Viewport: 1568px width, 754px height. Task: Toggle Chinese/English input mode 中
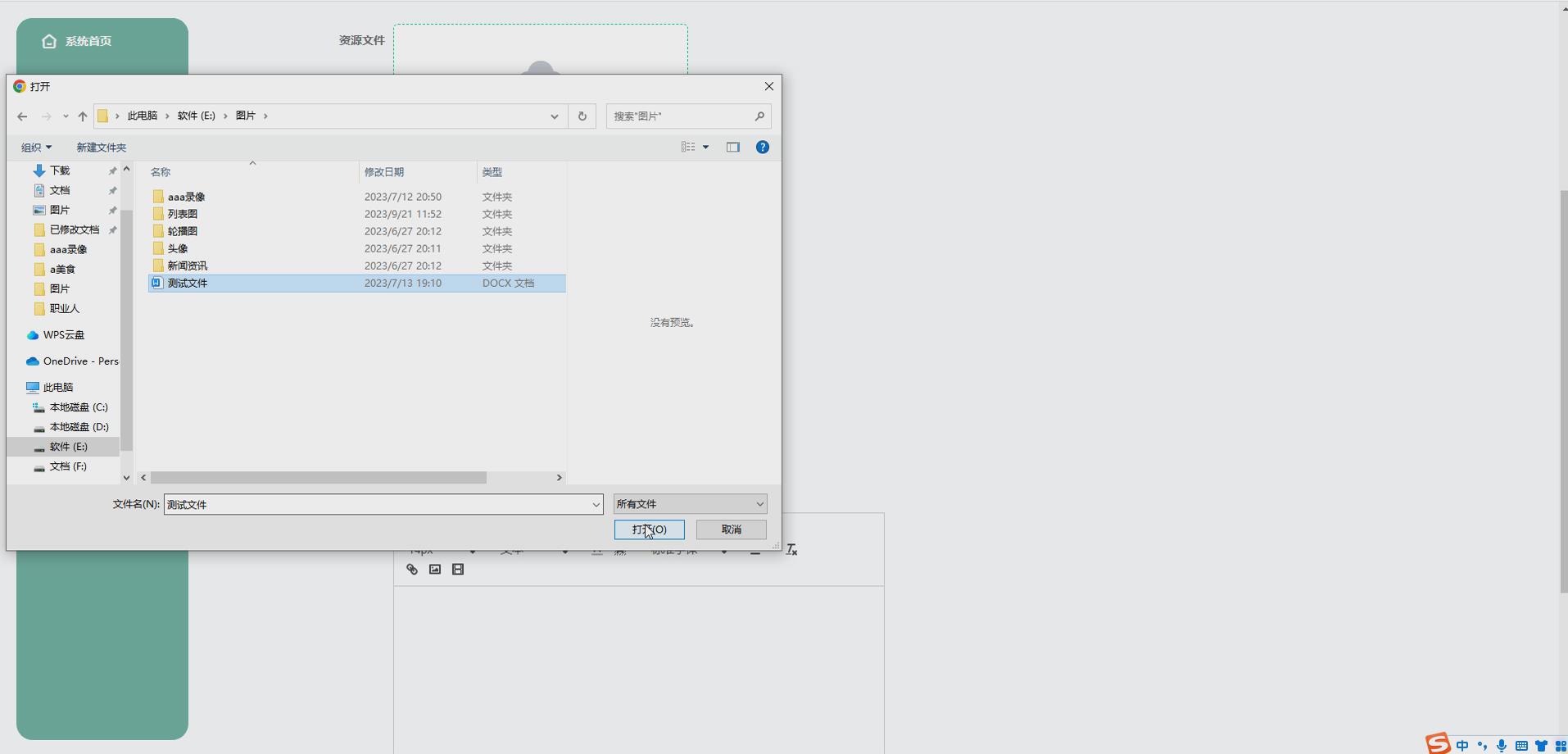click(x=1462, y=746)
